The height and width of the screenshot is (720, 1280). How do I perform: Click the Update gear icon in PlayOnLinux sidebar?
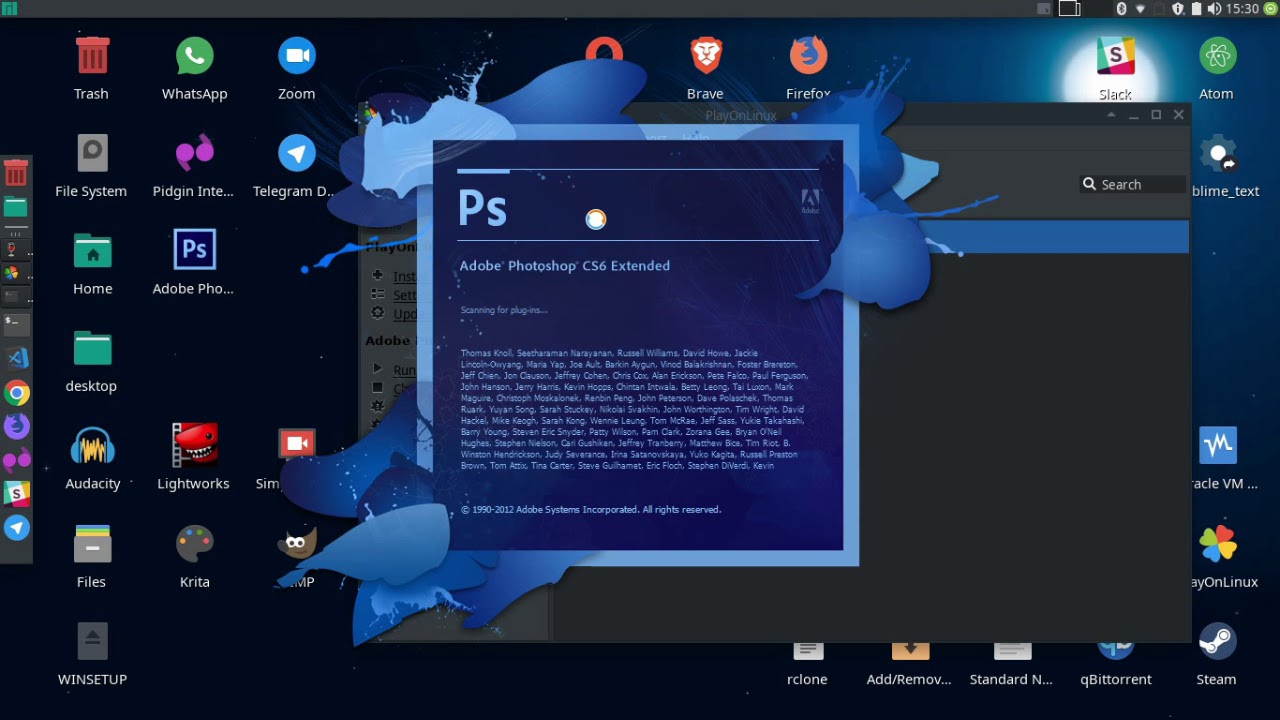(377, 313)
